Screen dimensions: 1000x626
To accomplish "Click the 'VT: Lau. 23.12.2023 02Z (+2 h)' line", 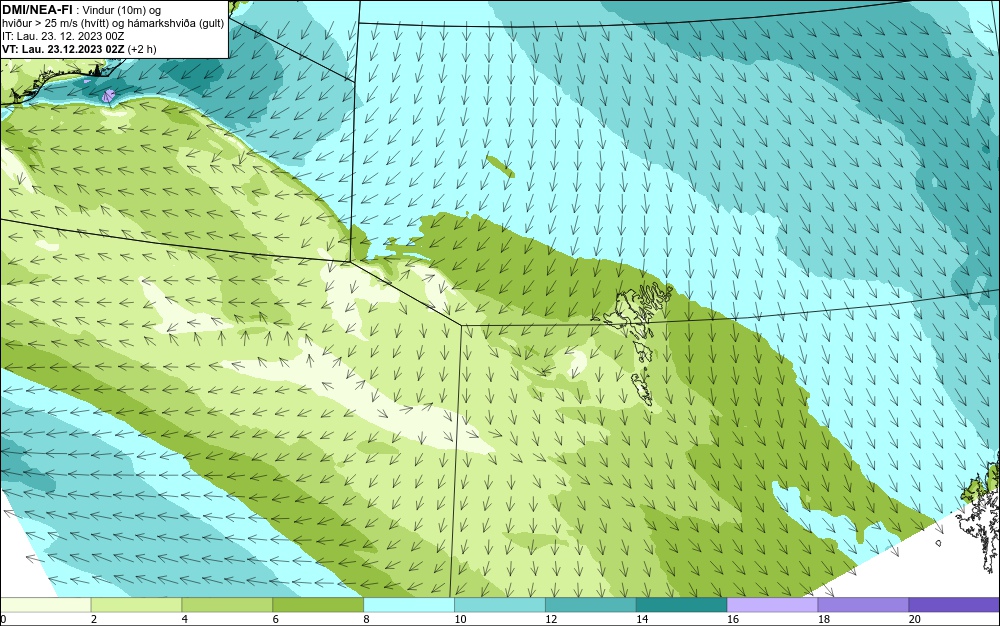I will [79, 49].
